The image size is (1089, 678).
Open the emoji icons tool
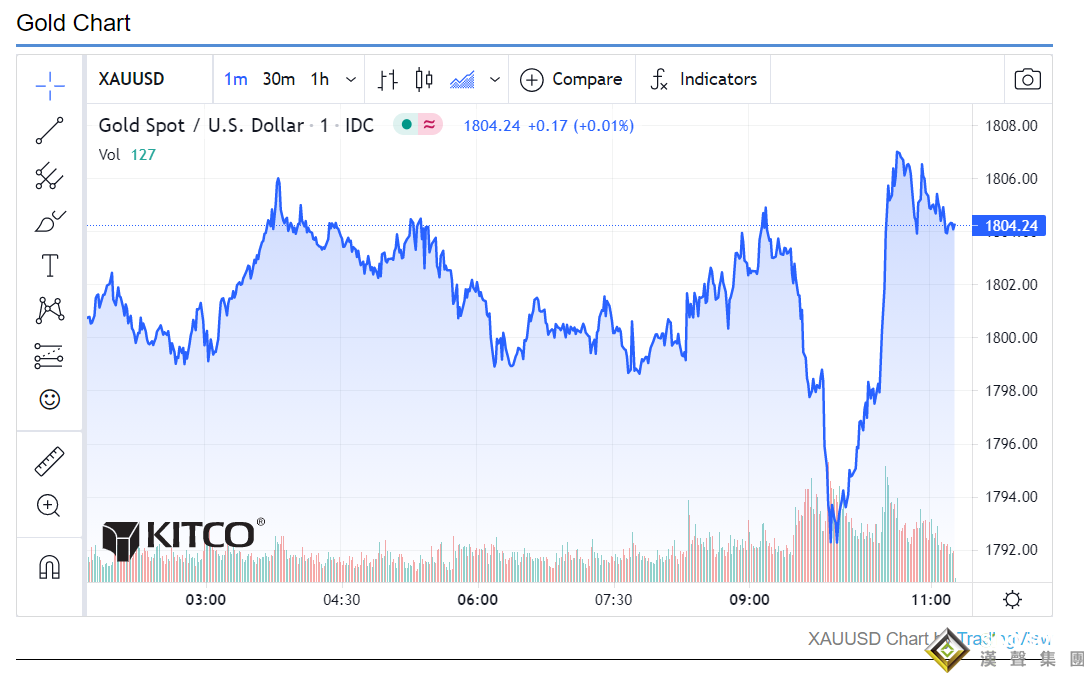pos(50,400)
